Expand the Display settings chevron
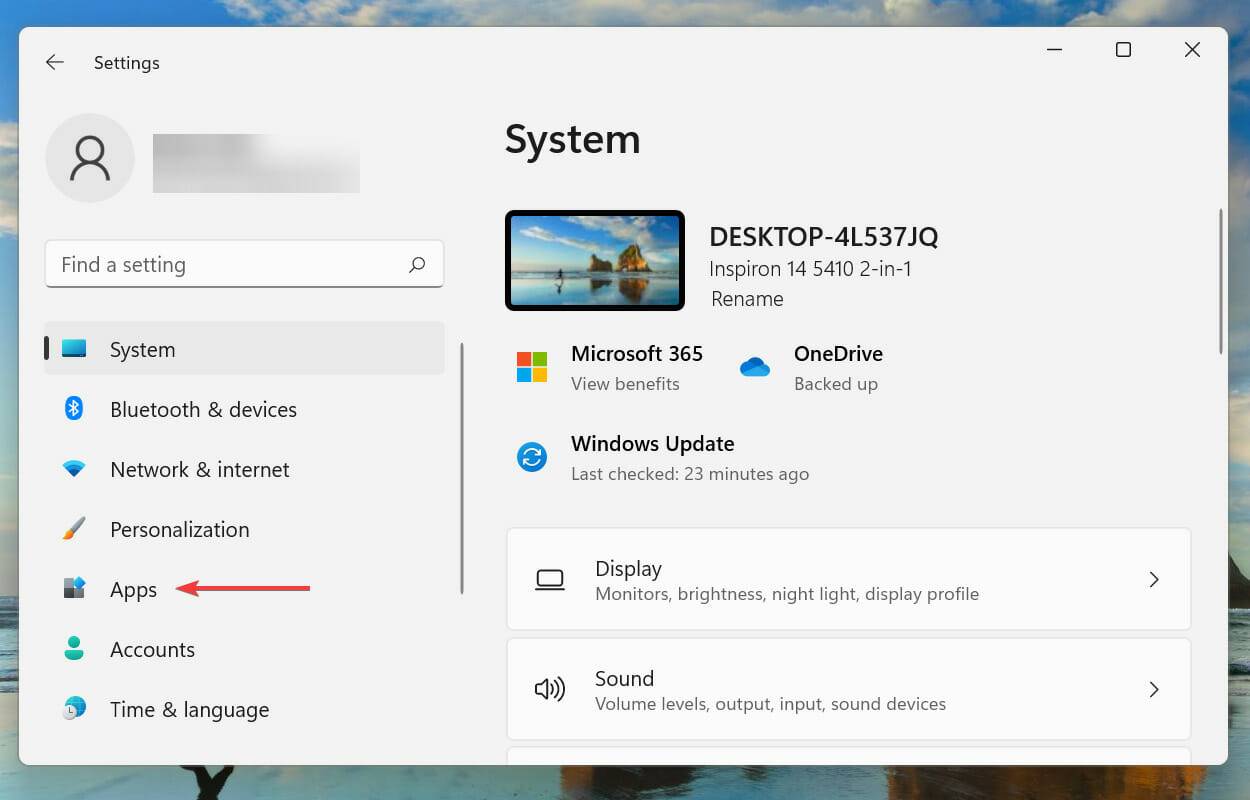 [1154, 579]
